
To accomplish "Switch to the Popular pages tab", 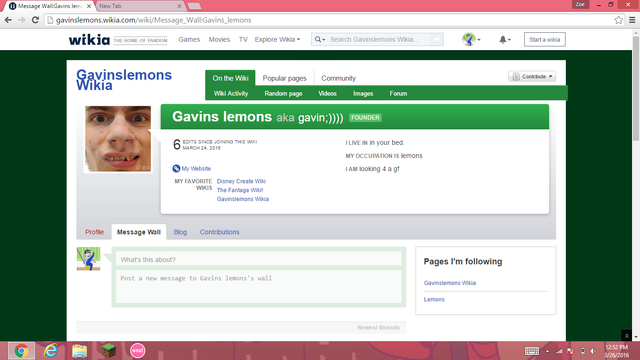I will coord(284,78).
